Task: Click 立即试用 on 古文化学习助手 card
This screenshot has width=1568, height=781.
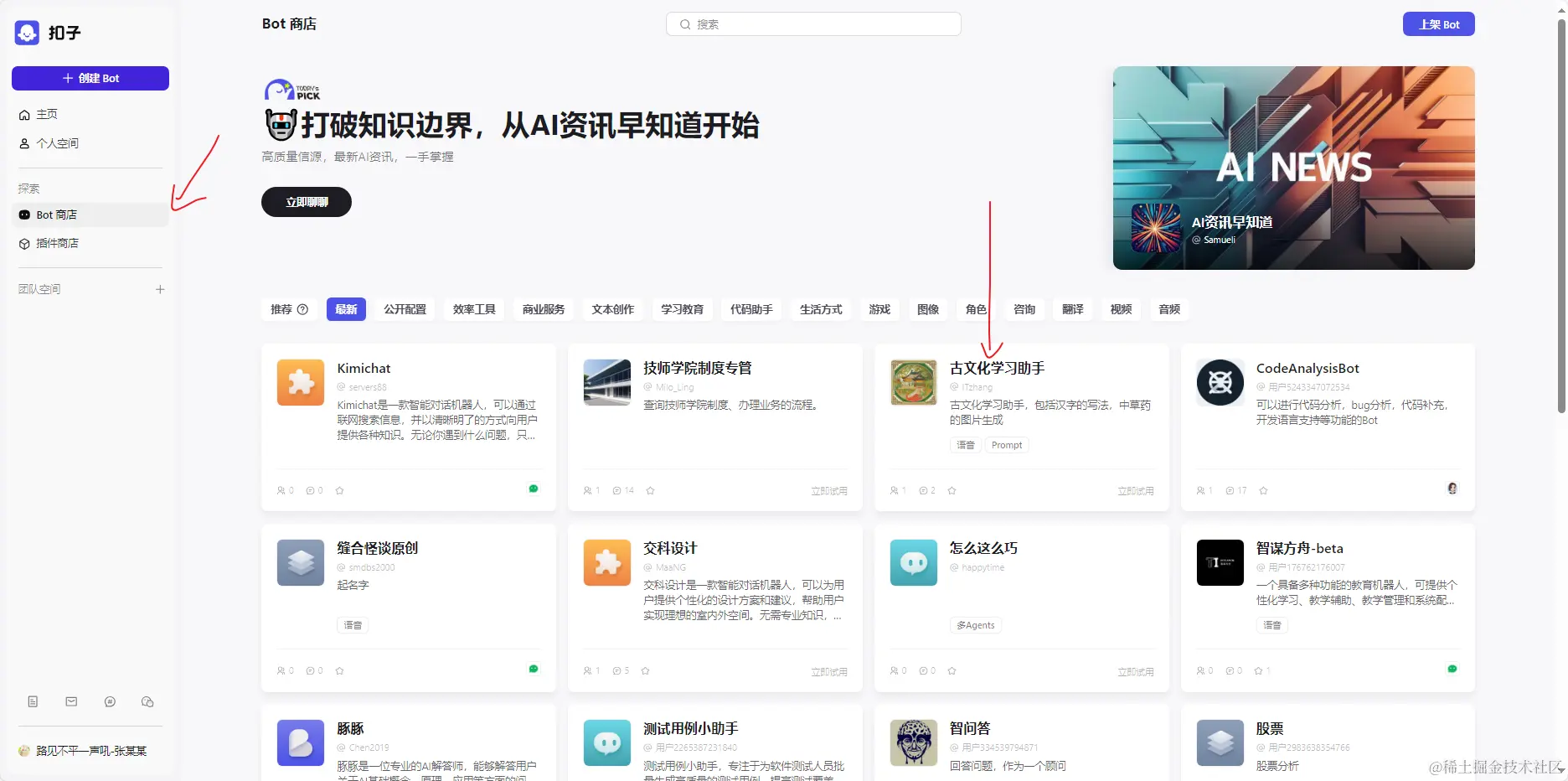Action: (1136, 491)
